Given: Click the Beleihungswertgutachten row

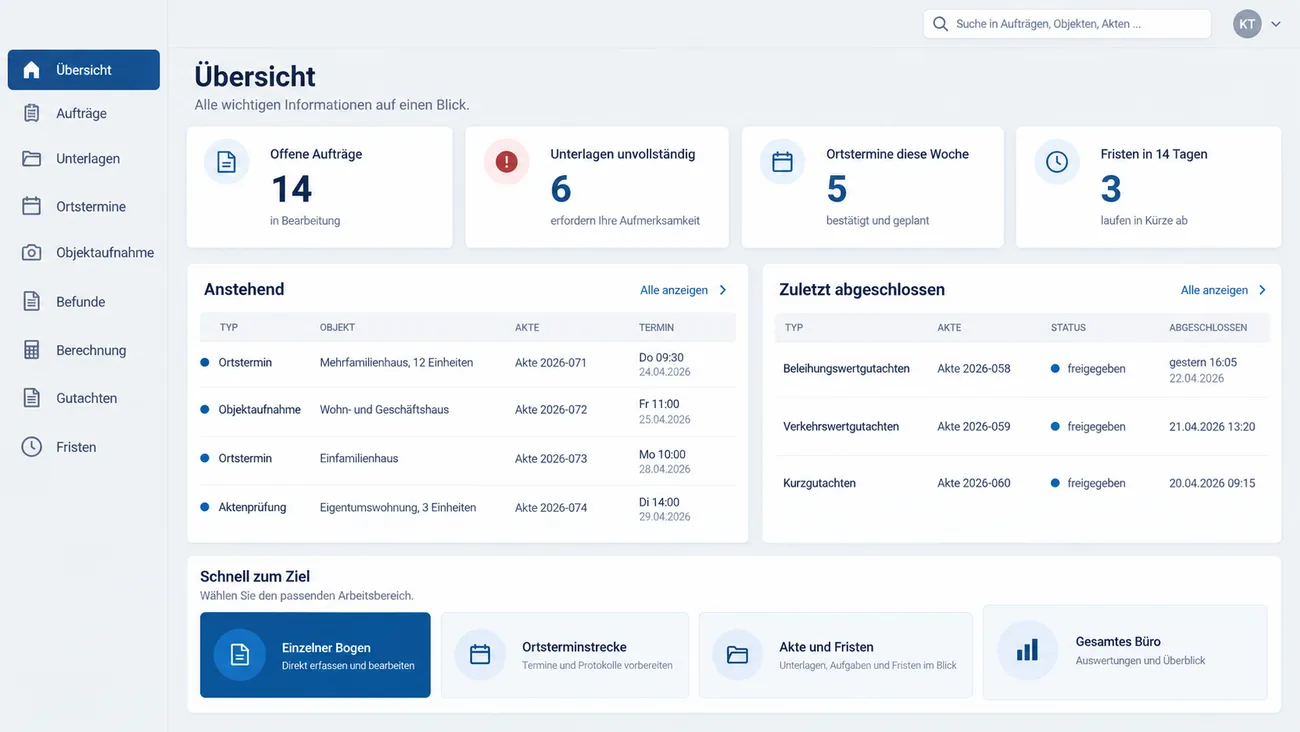Looking at the screenshot, I should point(1022,369).
